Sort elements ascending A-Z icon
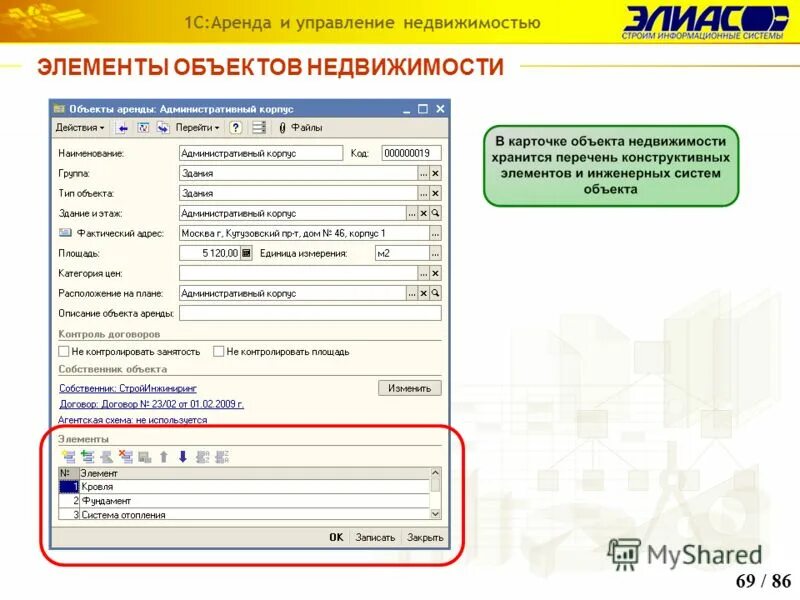This screenshot has height=600, width=800. click(203, 457)
